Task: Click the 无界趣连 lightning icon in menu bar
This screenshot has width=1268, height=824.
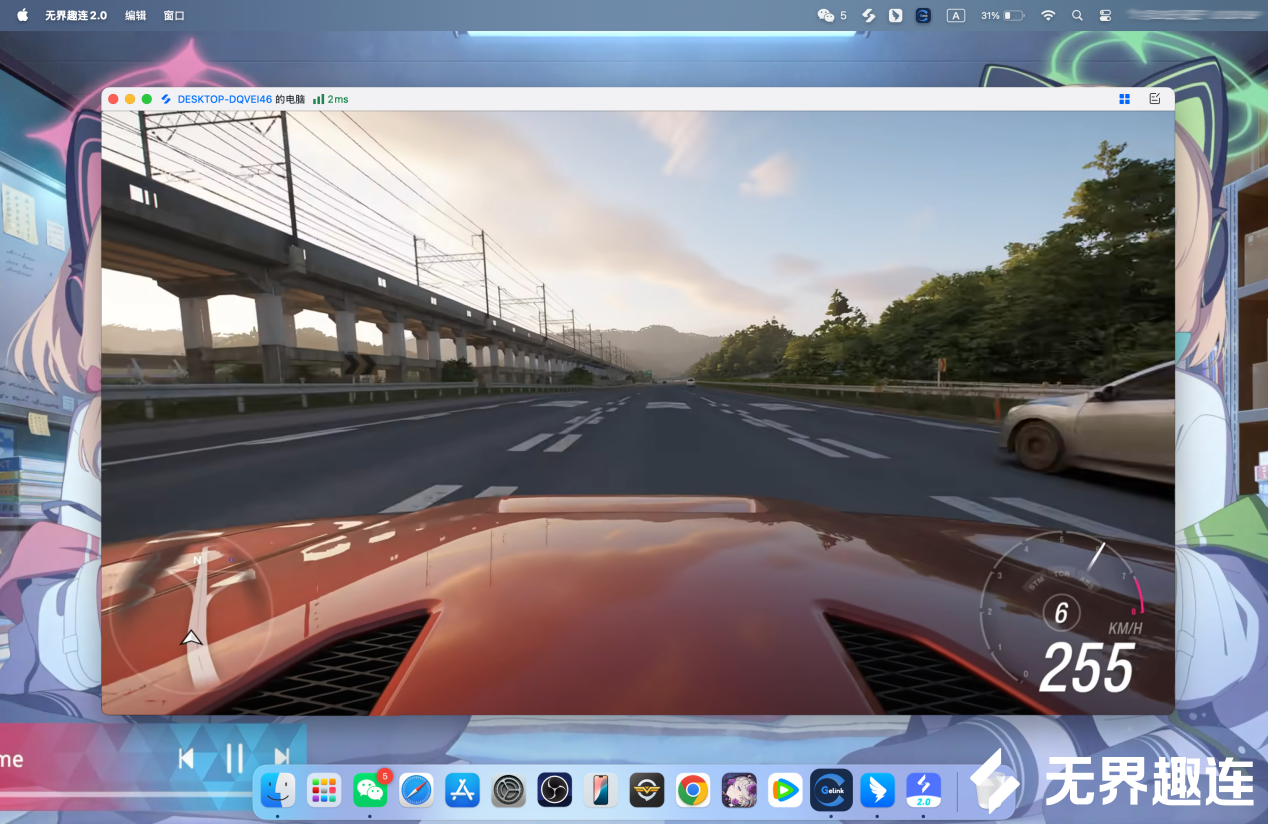Action: [x=869, y=15]
